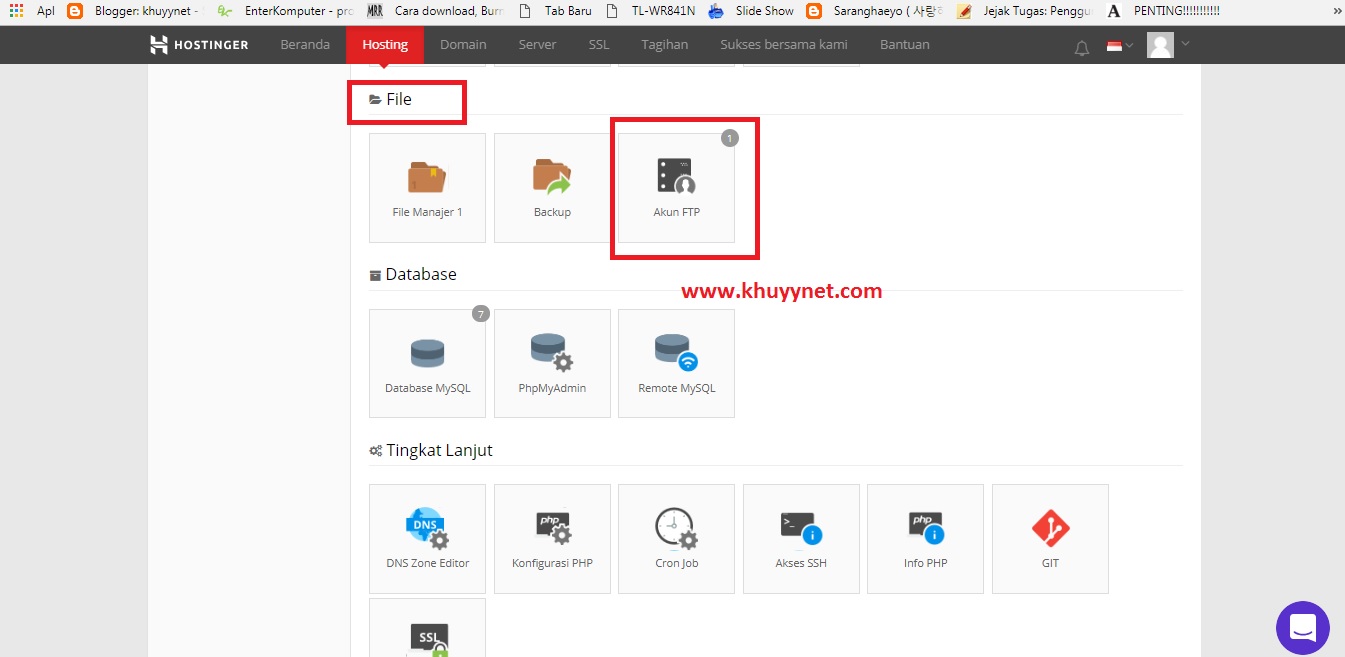
Task: Open the GIT tile
Action: click(x=1050, y=539)
